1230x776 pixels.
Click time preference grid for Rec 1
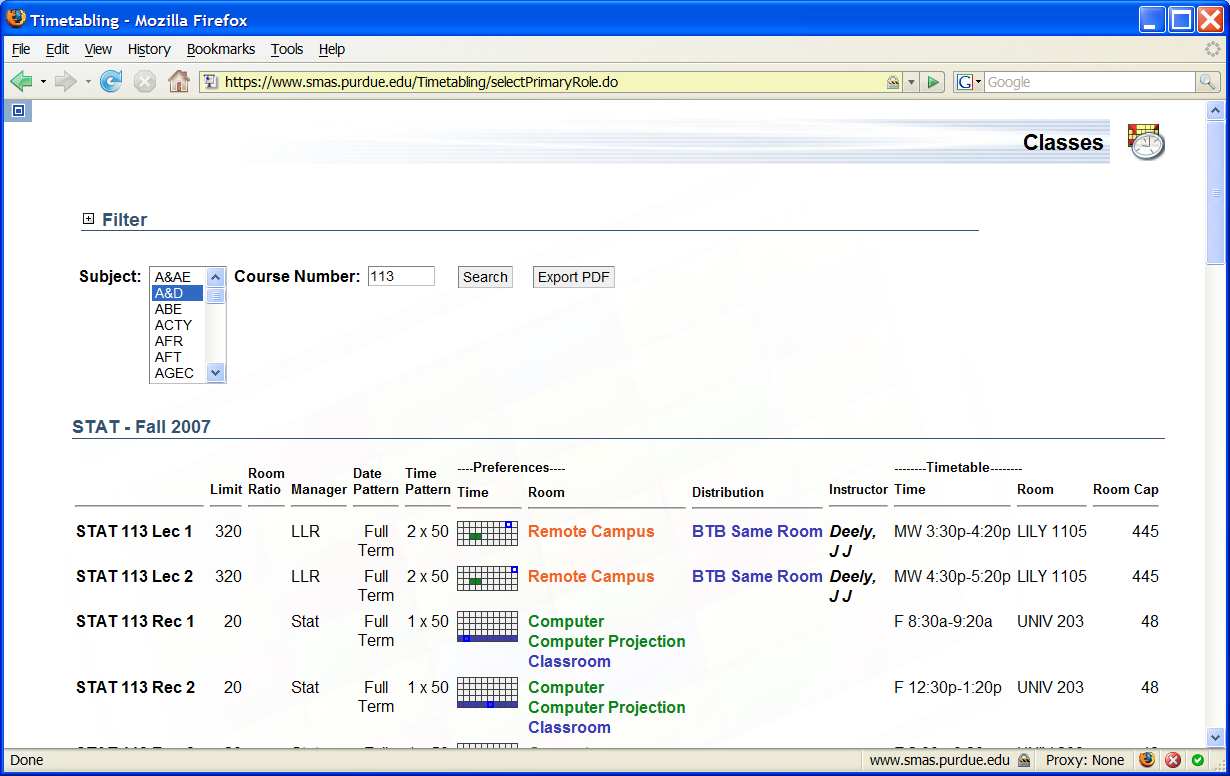[x=488, y=626]
